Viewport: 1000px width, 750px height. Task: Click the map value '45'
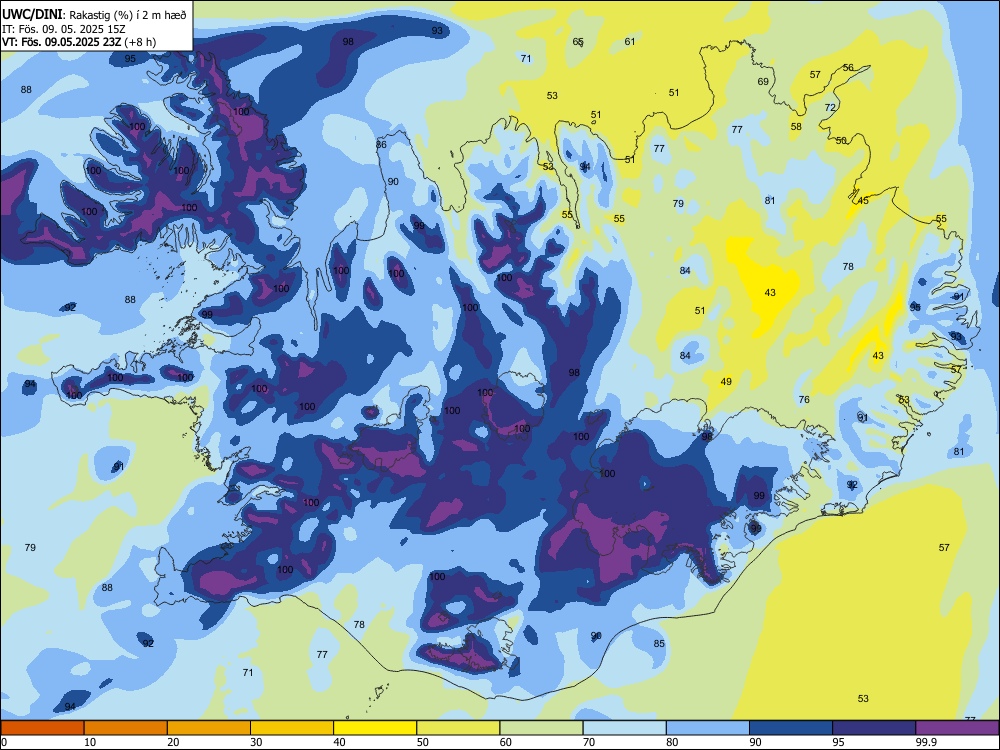(863, 201)
